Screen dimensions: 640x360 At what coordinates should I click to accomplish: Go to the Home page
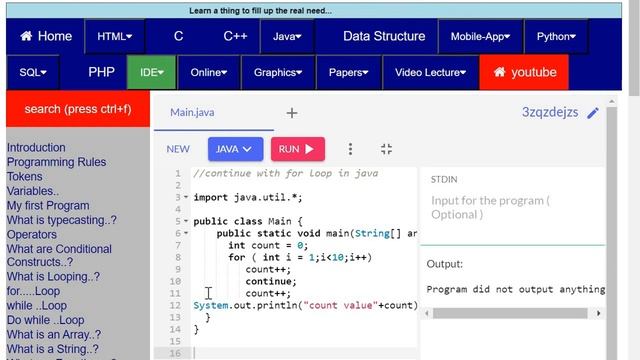coord(45,36)
